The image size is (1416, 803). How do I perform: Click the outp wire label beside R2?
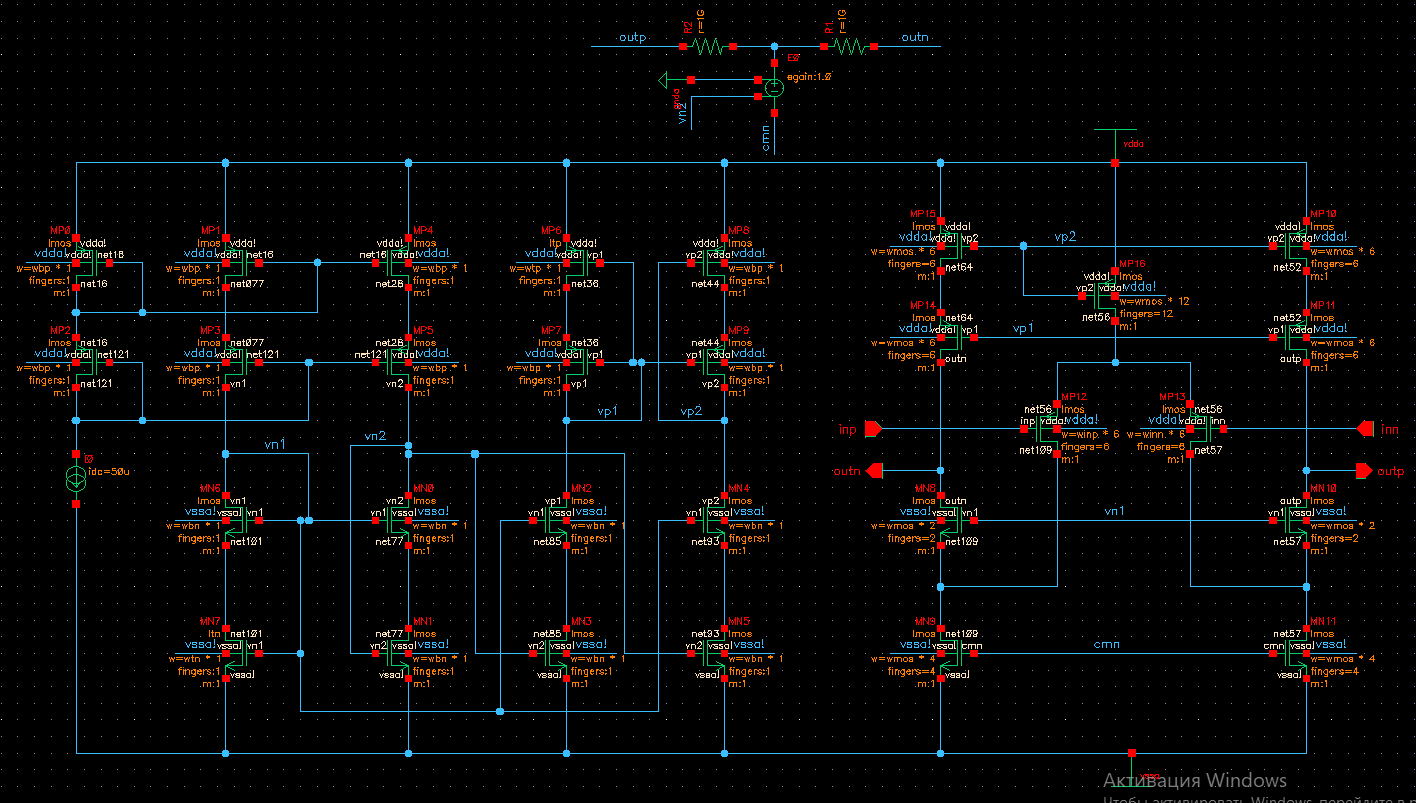(633, 37)
